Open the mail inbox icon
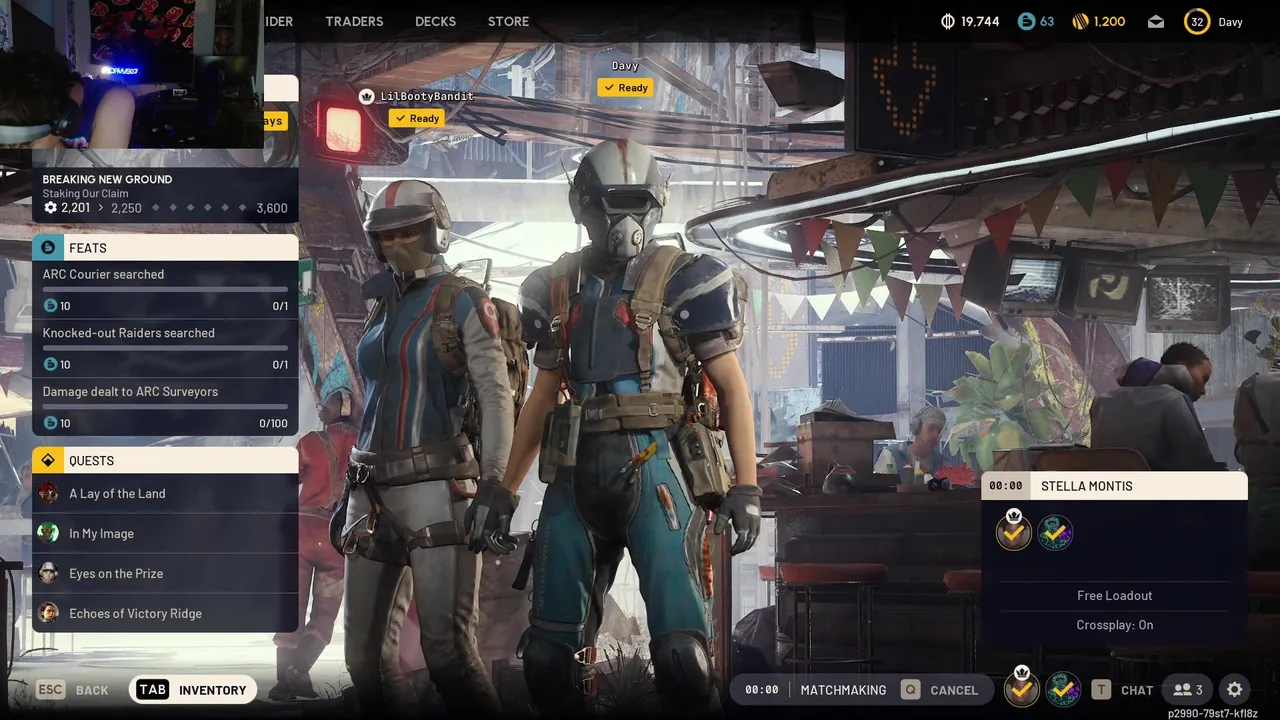Screen dimensions: 1280x720 coord(1156,21)
